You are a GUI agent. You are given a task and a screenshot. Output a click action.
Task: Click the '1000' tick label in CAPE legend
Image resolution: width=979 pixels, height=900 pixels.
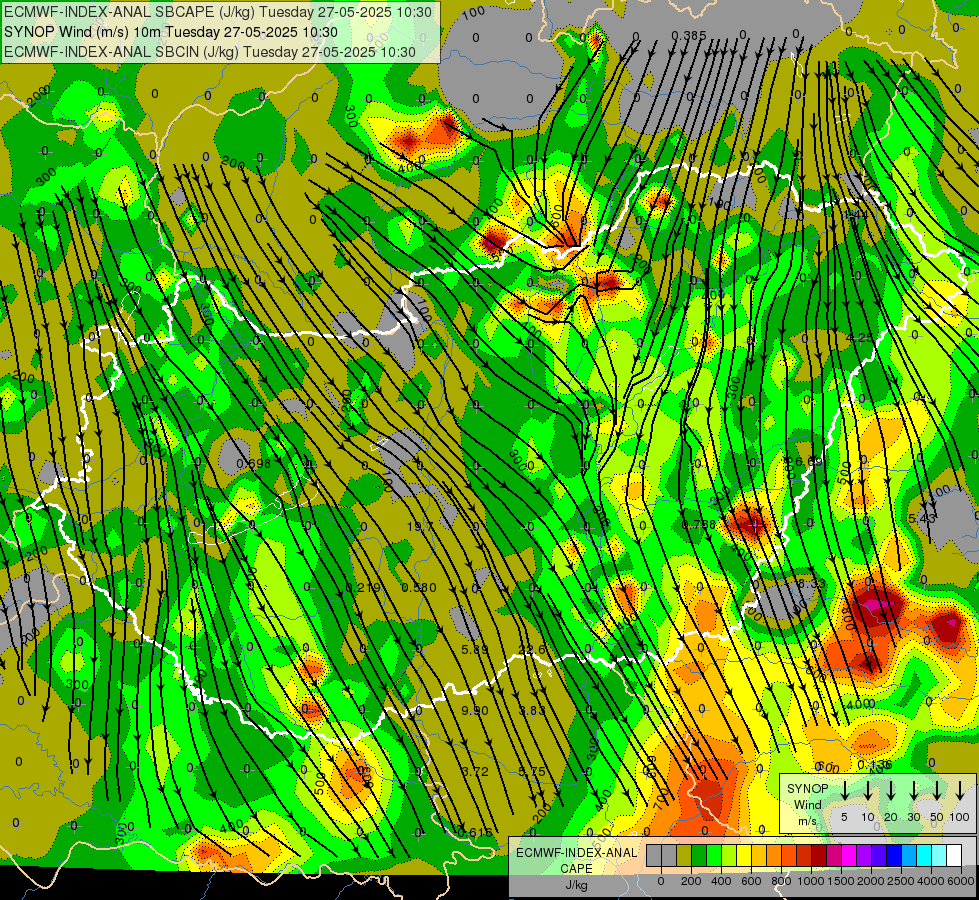click(811, 881)
